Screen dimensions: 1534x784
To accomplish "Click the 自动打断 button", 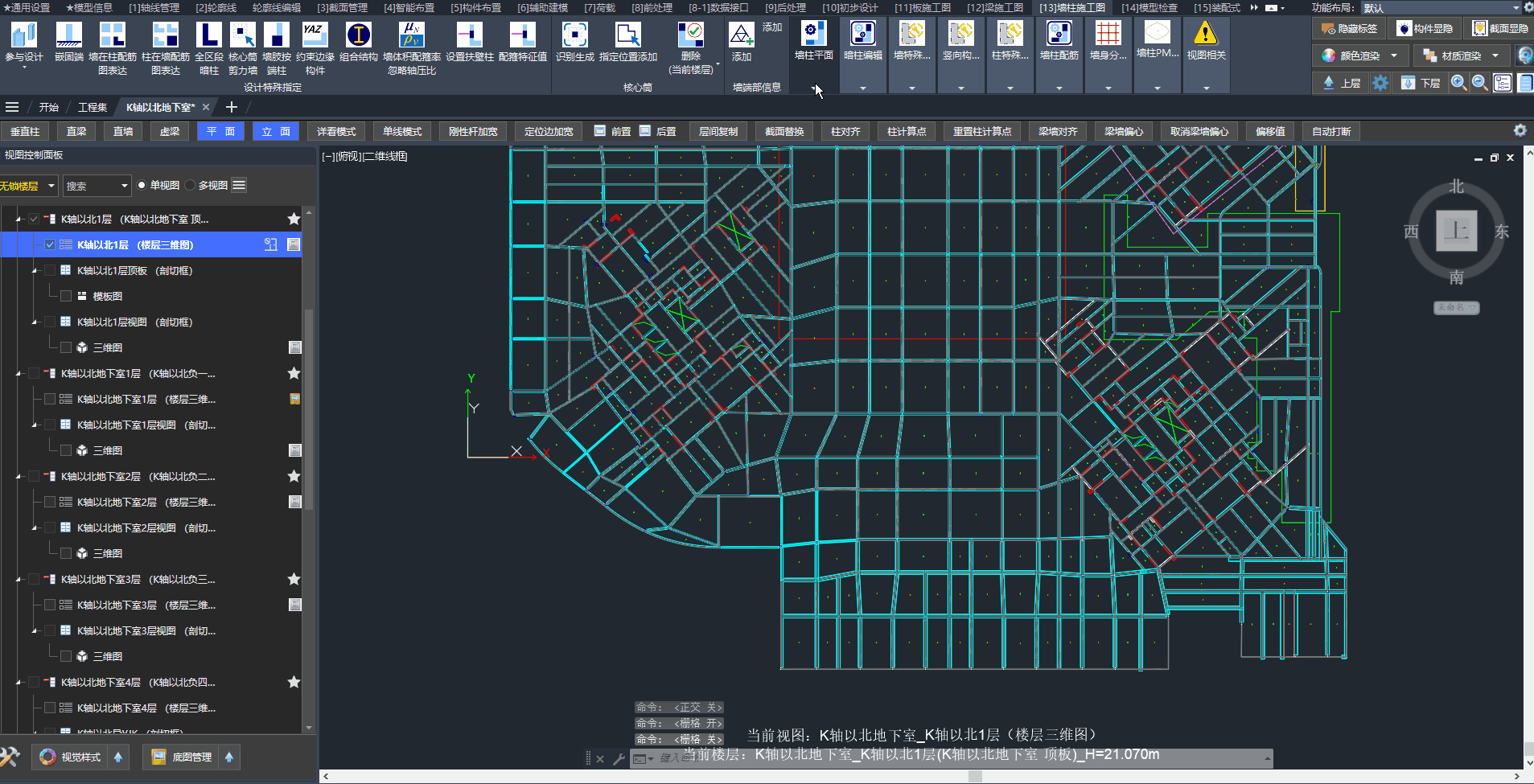I will click(x=1330, y=131).
